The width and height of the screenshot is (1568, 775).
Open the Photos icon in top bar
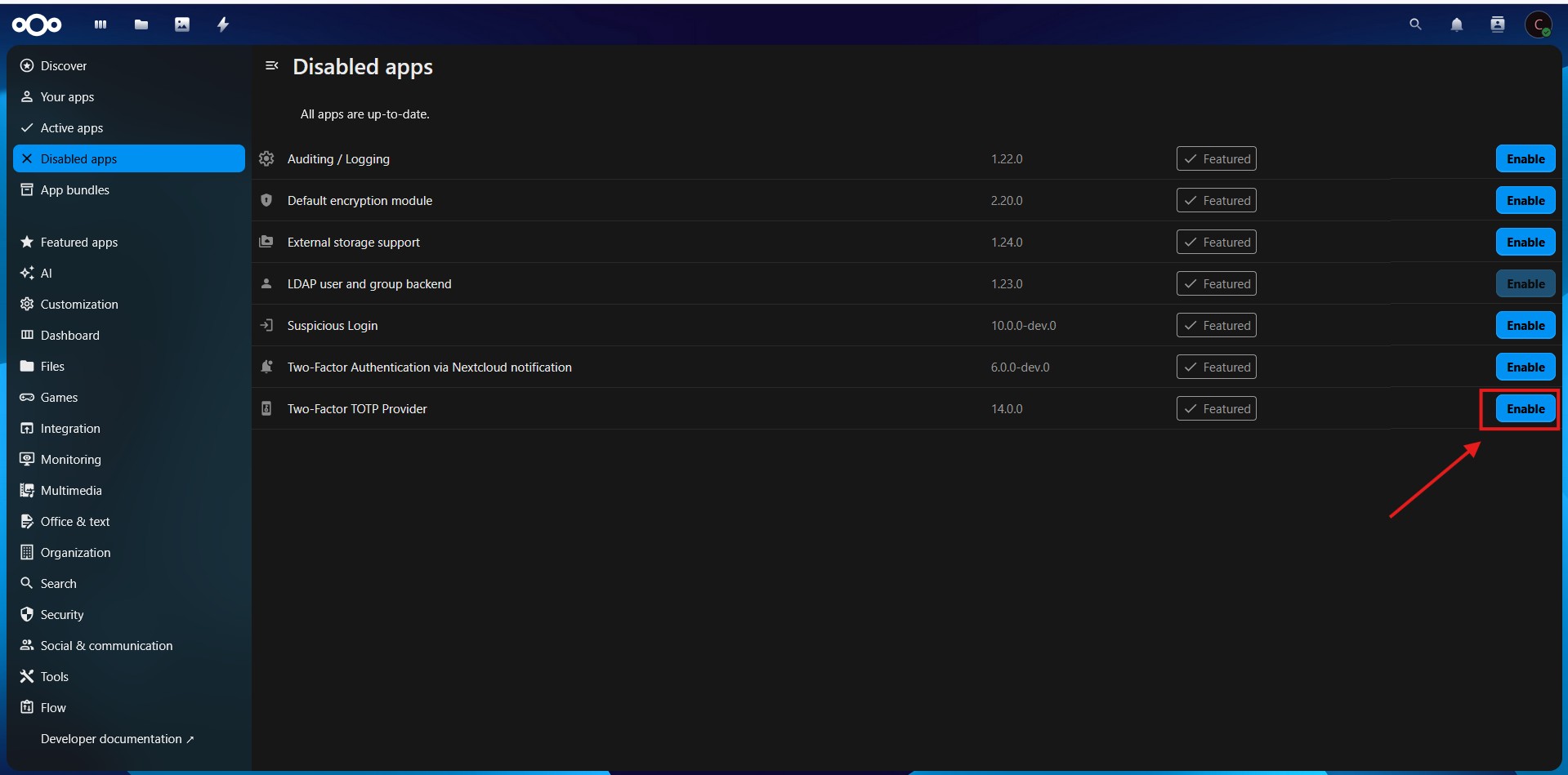[182, 24]
